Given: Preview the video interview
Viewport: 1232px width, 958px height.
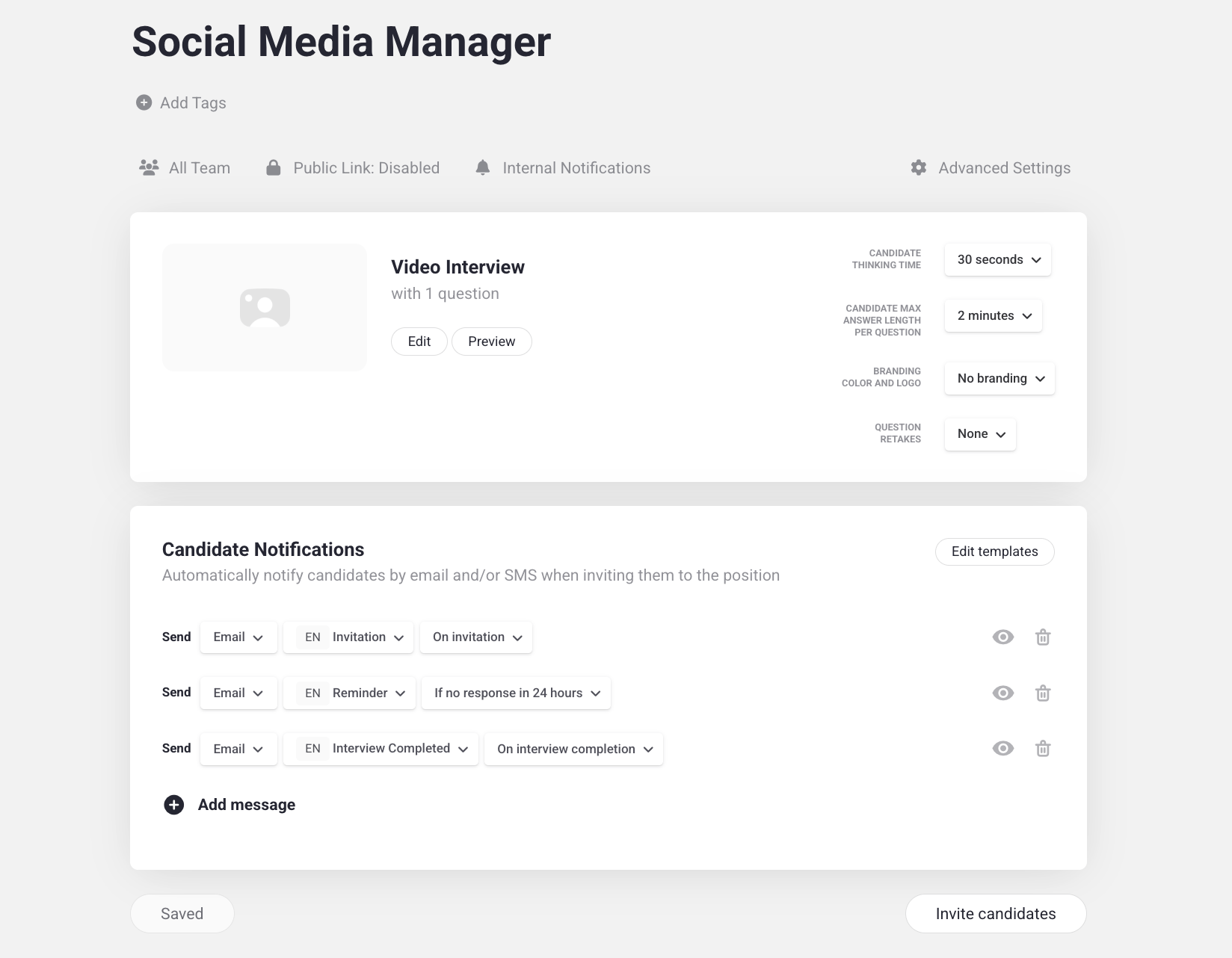Looking at the screenshot, I should [x=492, y=342].
